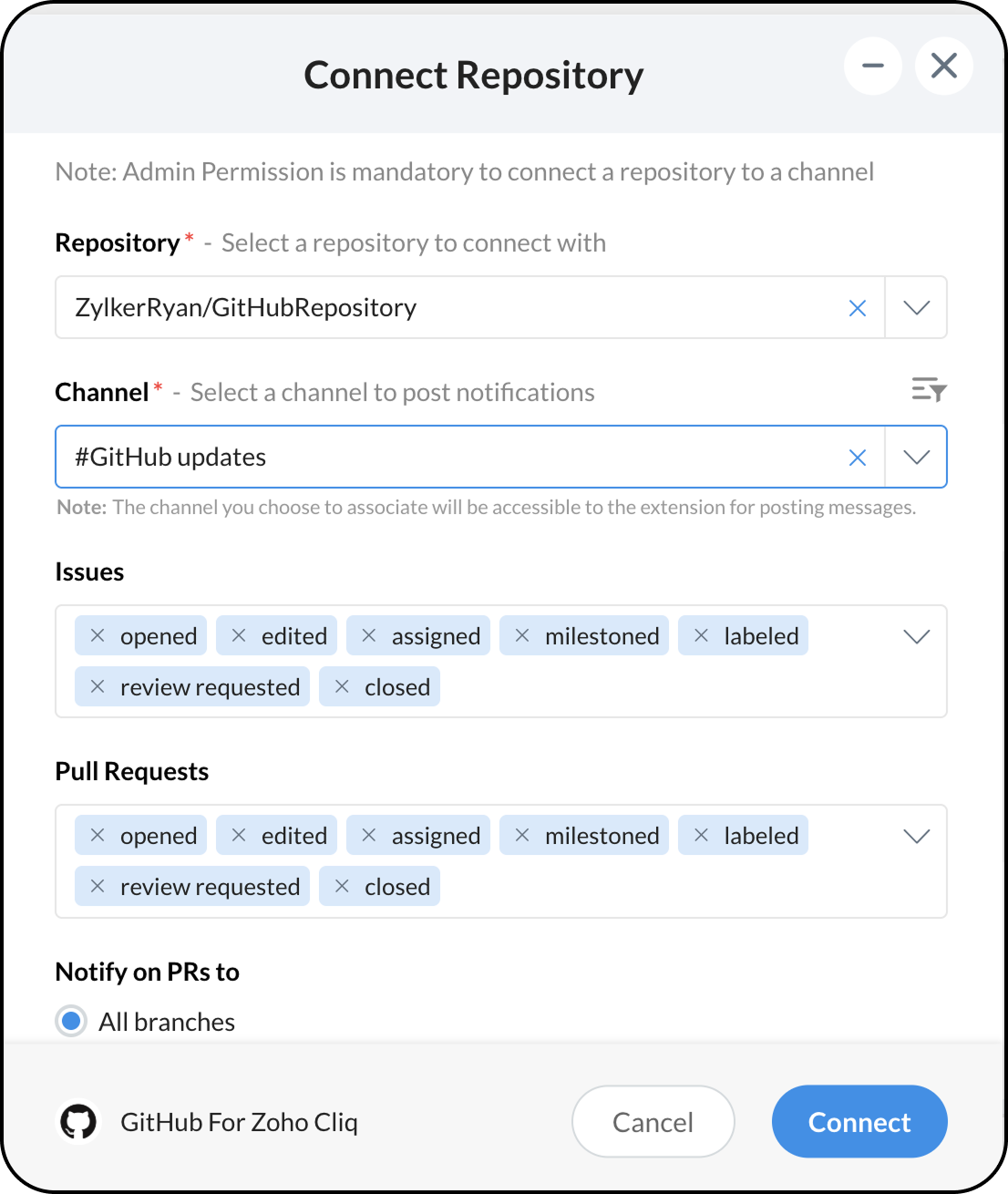Clear the #GitHub updates channel selection
The image size is (1008, 1194).
coord(857,458)
